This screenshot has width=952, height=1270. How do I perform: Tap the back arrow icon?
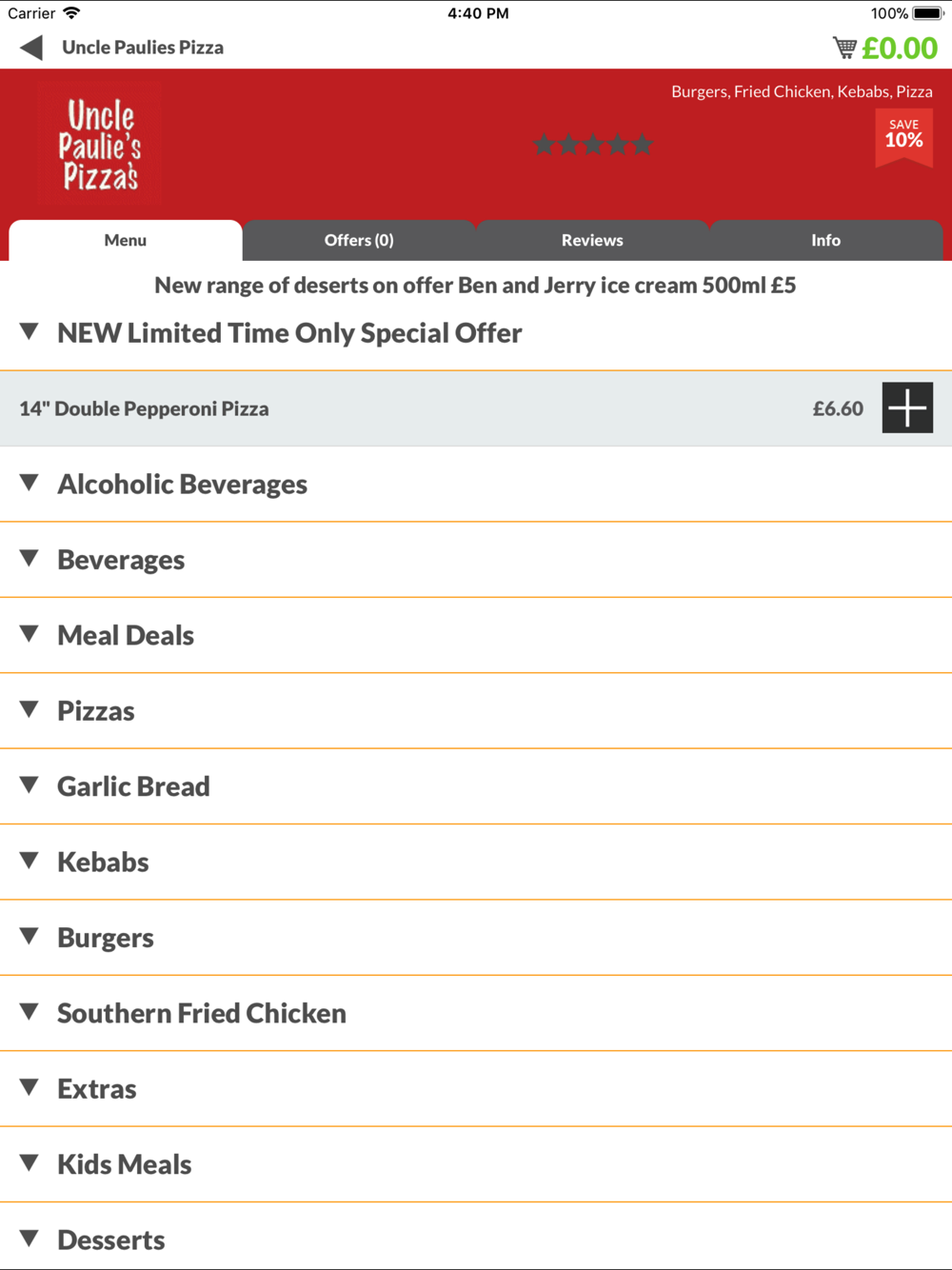point(31,48)
